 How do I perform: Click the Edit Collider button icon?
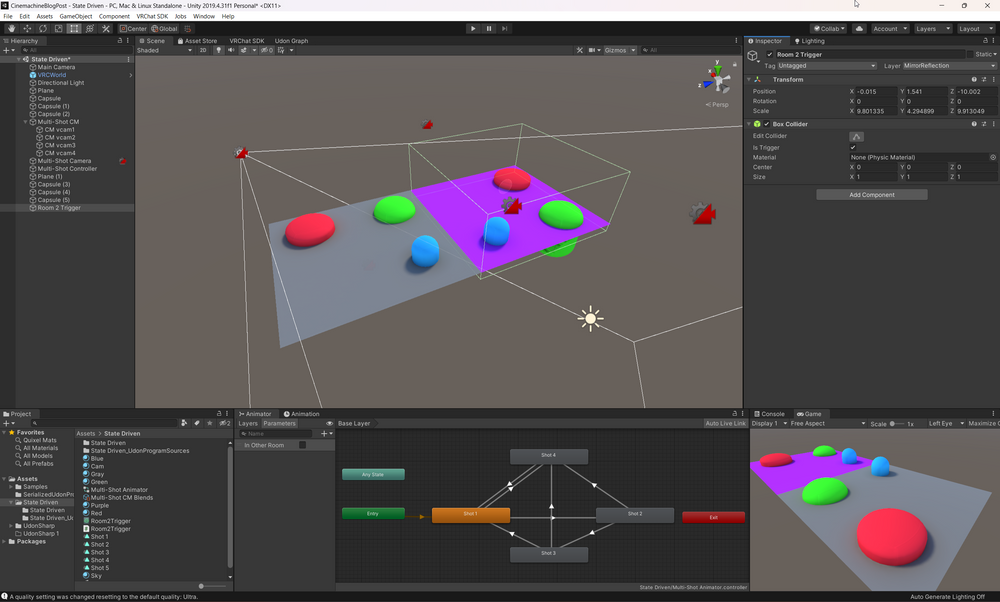[x=856, y=136]
